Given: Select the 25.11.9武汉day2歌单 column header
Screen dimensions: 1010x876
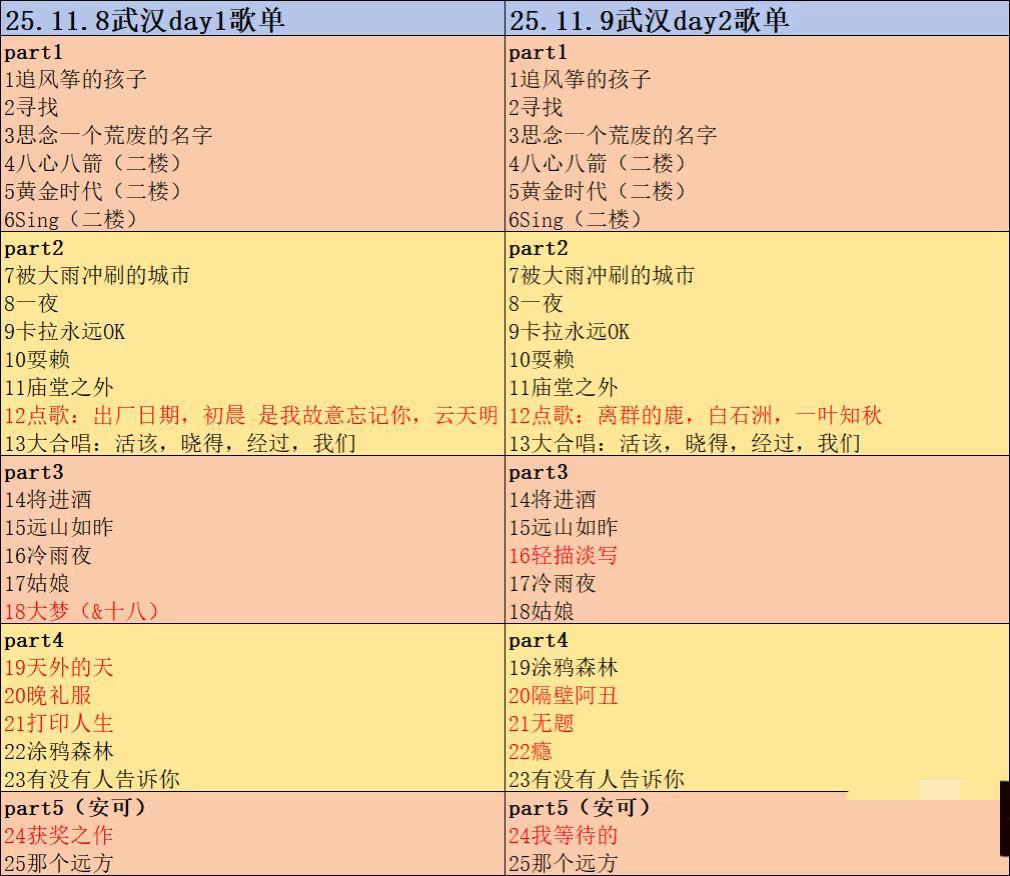Looking at the screenshot, I should (x=650, y=18).
